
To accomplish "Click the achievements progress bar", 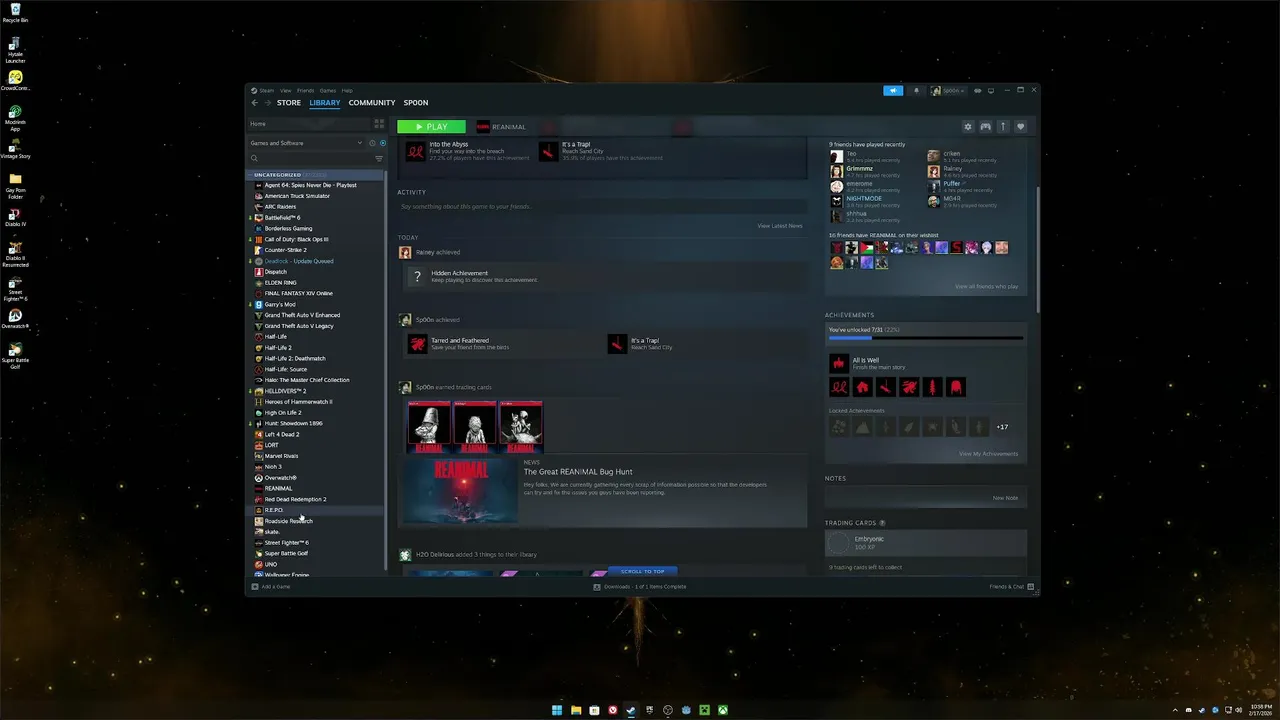I will 926,338.
